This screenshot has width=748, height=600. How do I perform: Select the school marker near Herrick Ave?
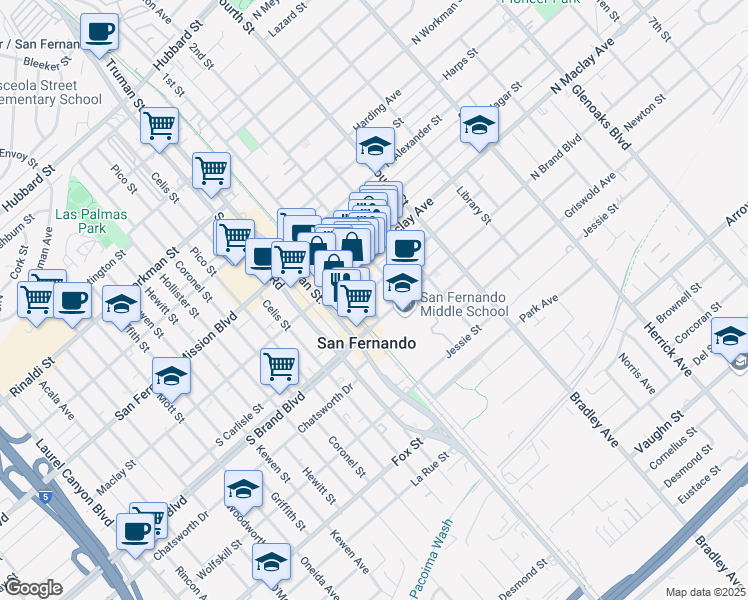730,336
